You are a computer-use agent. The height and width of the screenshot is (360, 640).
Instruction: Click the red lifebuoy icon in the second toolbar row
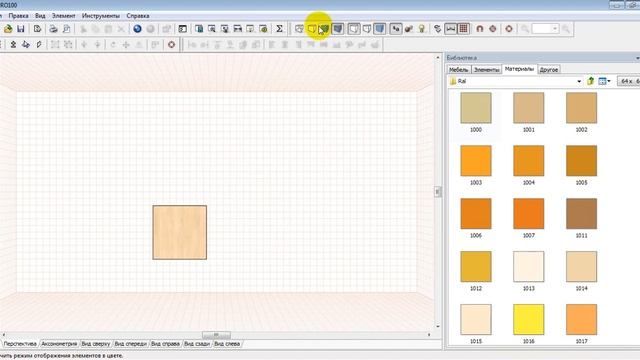(x=171, y=44)
